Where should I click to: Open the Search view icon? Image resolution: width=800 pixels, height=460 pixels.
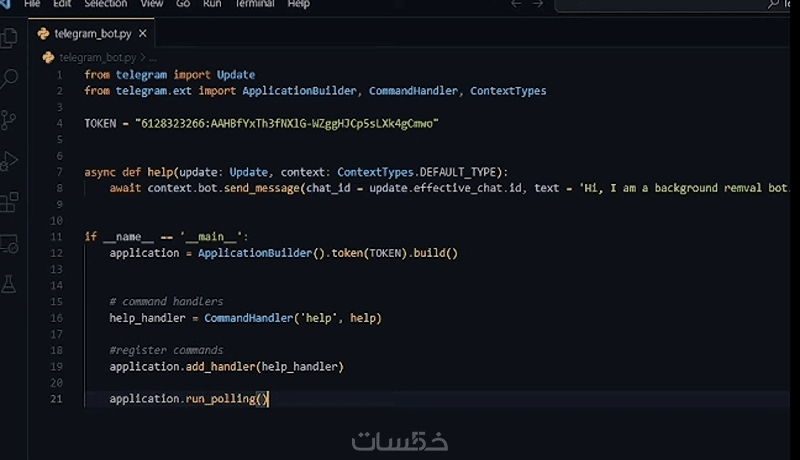click(10, 79)
